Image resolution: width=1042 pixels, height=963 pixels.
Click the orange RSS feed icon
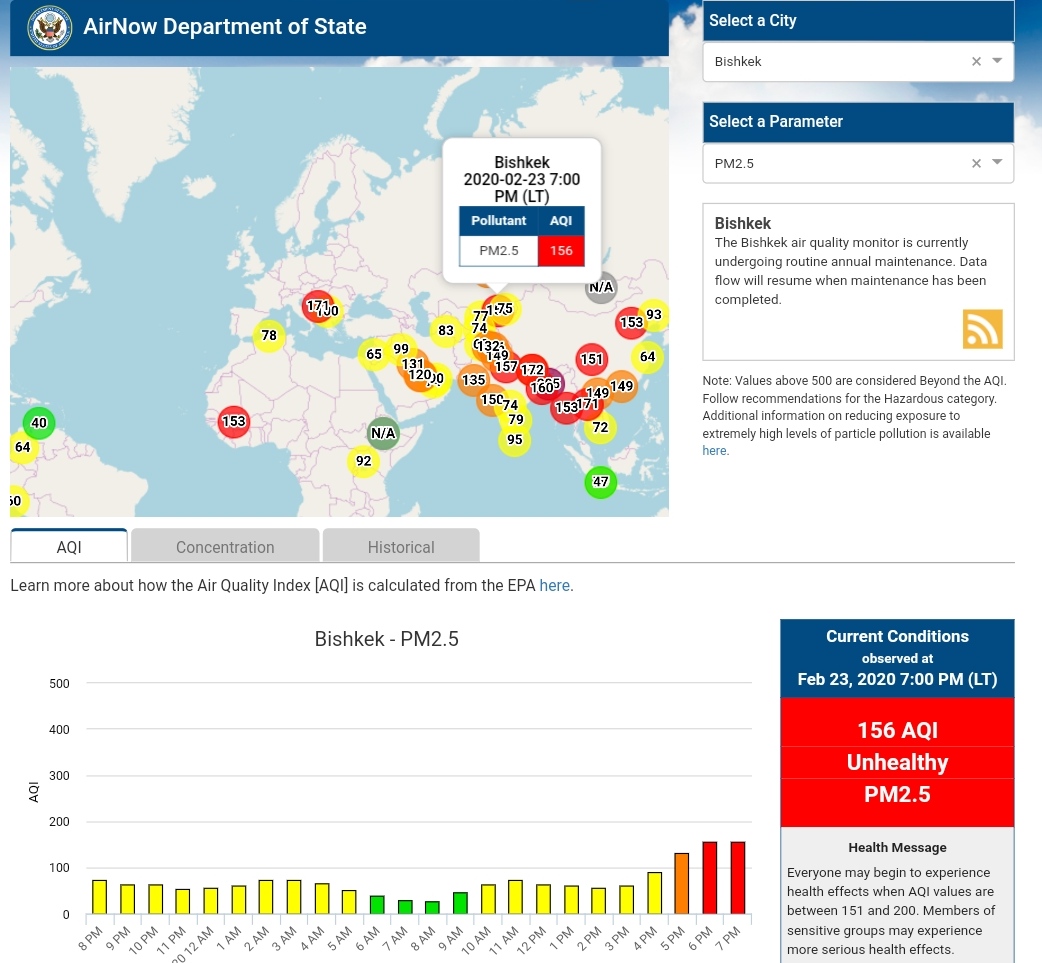click(x=982, y=329)
